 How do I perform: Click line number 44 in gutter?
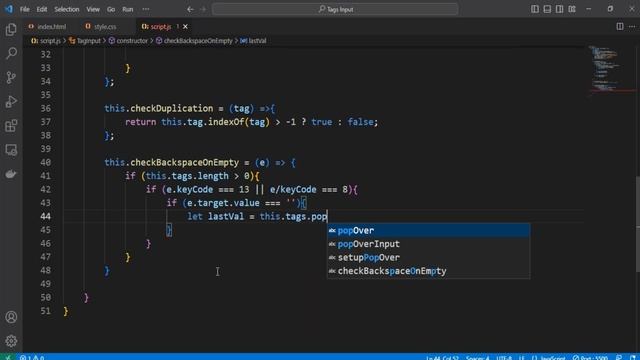tap(45, 217)
